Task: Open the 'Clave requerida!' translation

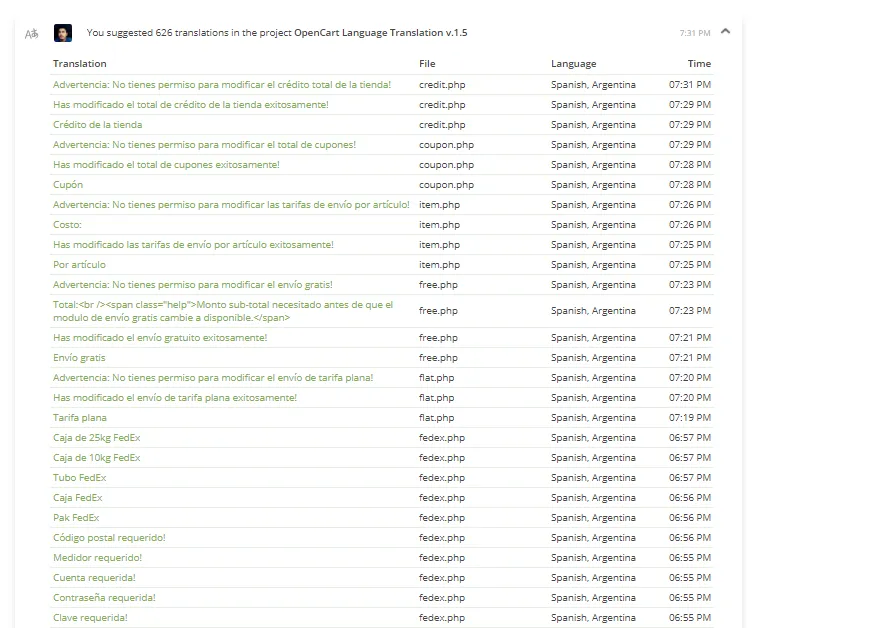Action: tap(90, 617)
